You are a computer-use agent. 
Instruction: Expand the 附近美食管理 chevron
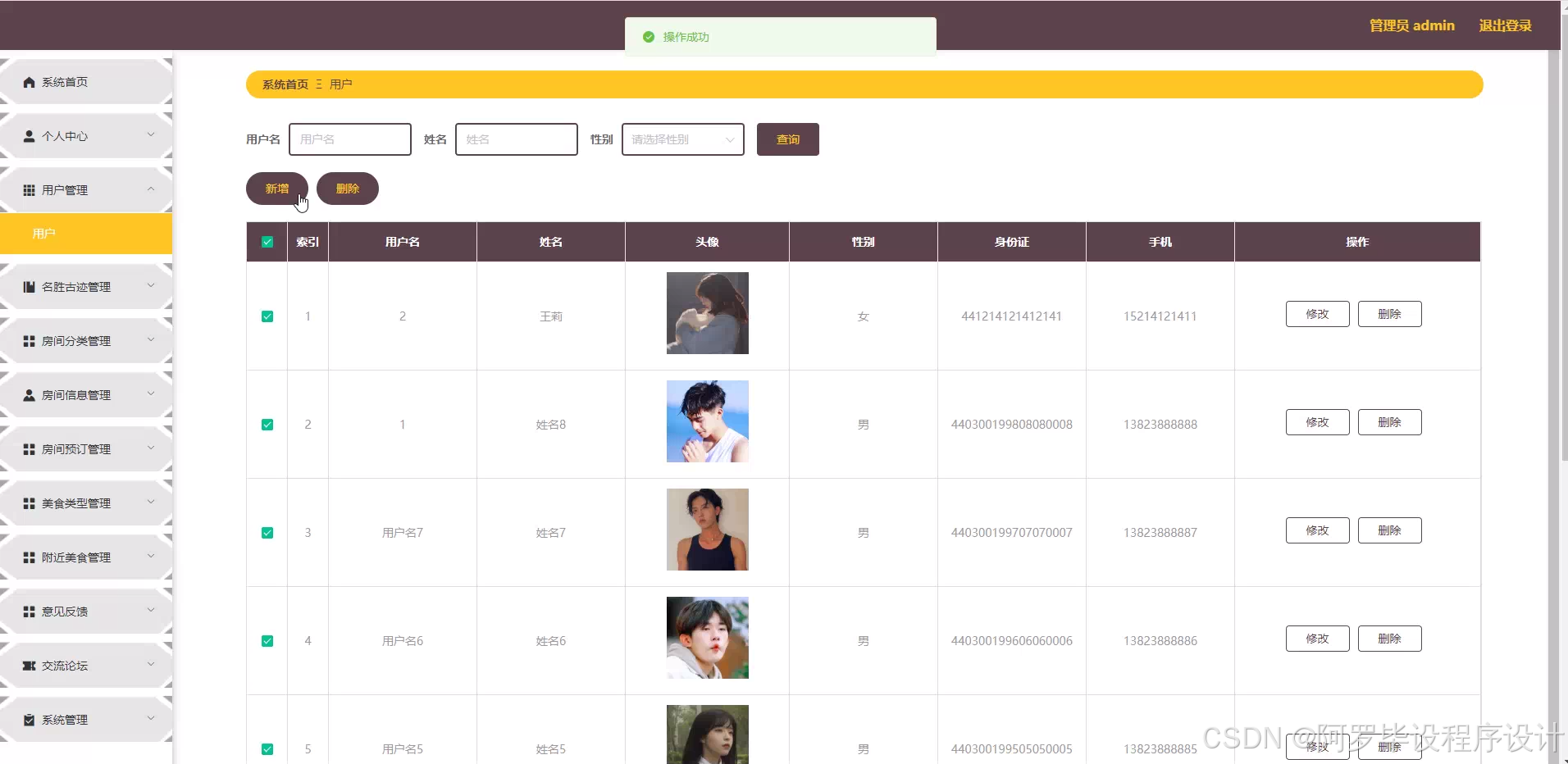point(151,556)
